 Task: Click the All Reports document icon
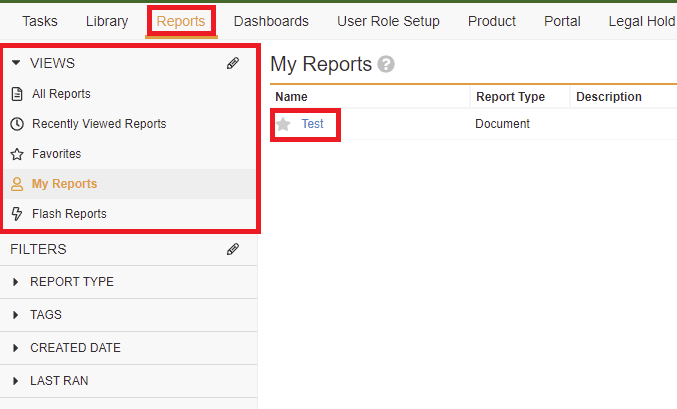17,94
